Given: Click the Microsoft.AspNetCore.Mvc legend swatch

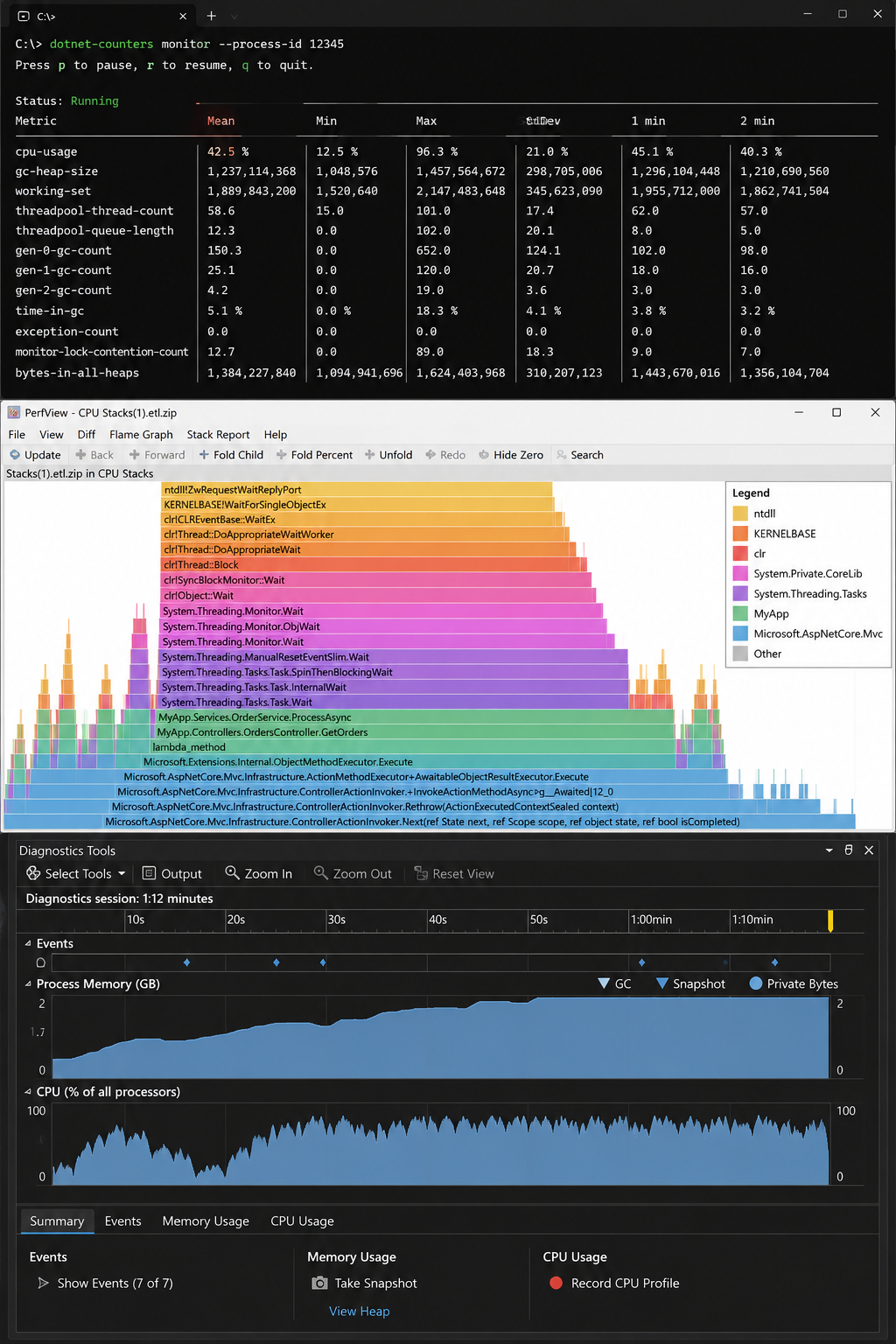Looking at the screenshot, I should click(x=740, y=633).
